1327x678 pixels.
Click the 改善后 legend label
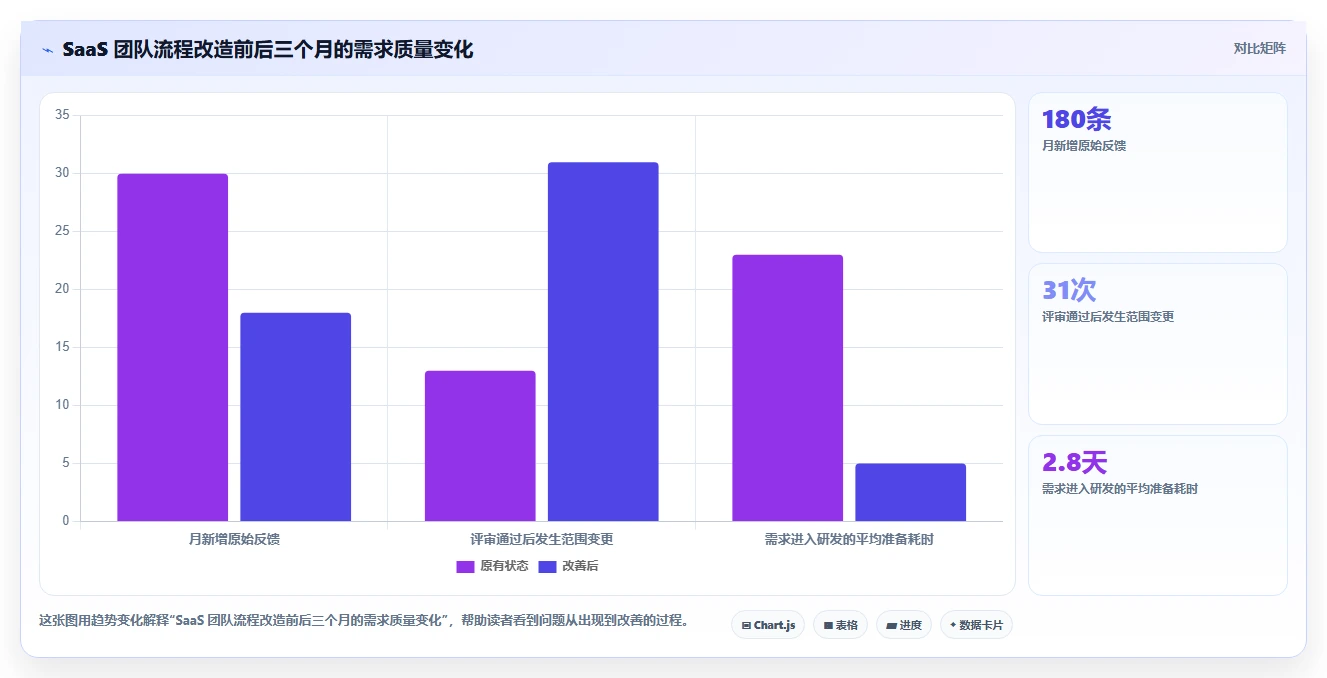(580, 566)
